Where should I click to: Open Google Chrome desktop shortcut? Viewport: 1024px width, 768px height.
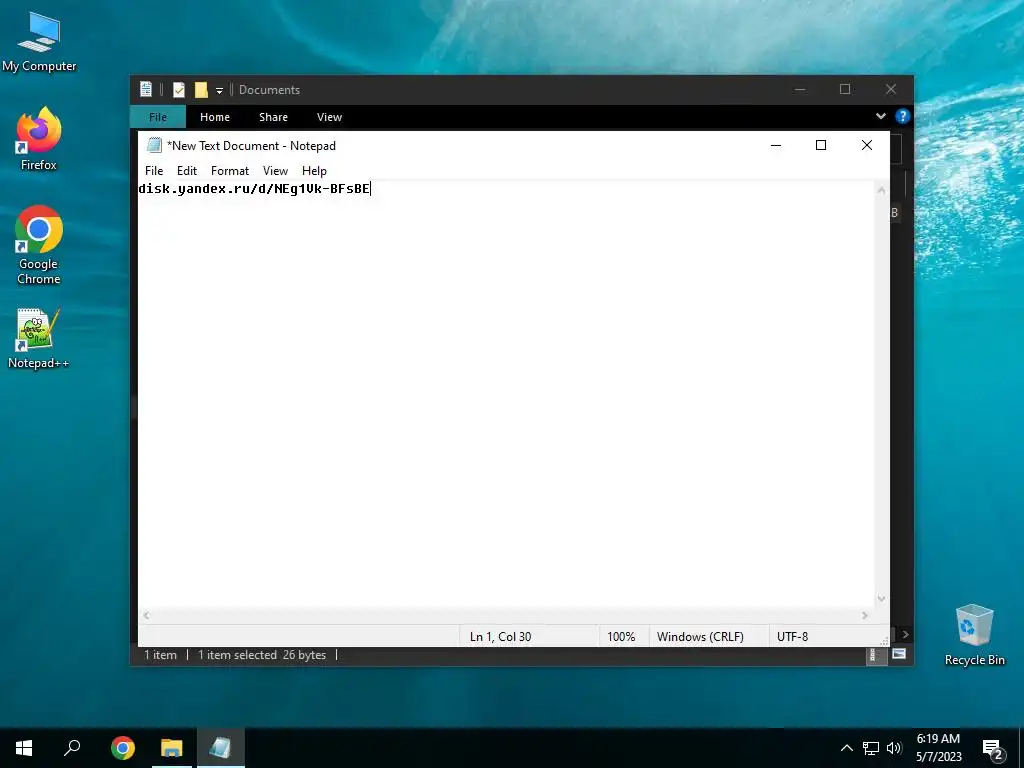pos(39,245)
